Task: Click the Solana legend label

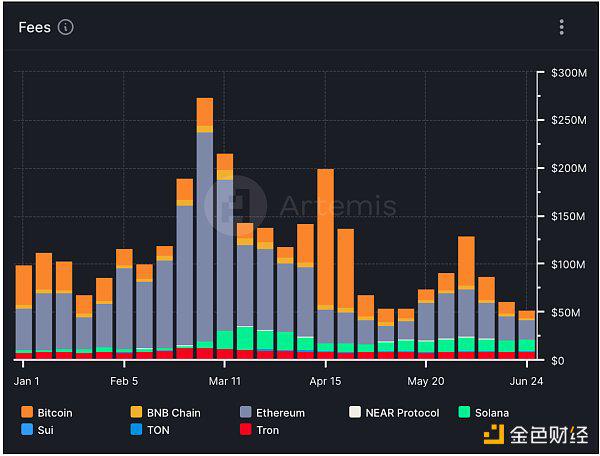Action: (x=492, y=413)
